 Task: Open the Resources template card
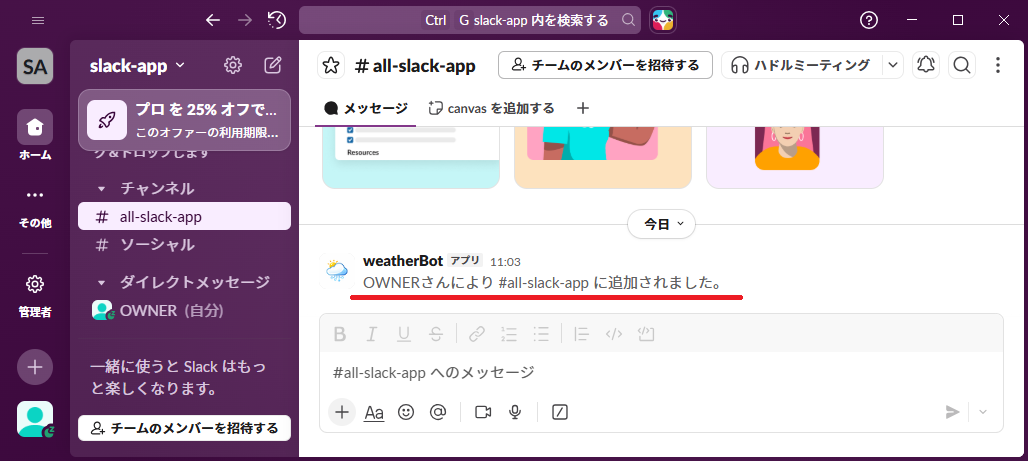coord(411,157)
